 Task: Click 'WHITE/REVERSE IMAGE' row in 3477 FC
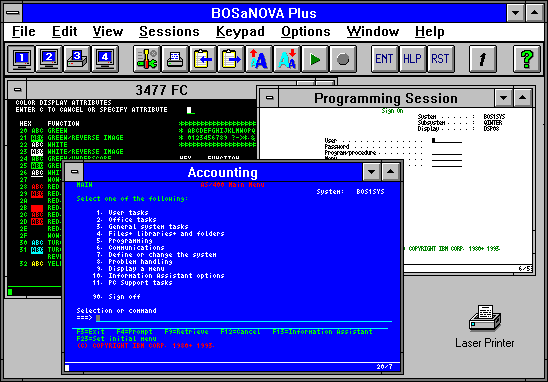85,152
